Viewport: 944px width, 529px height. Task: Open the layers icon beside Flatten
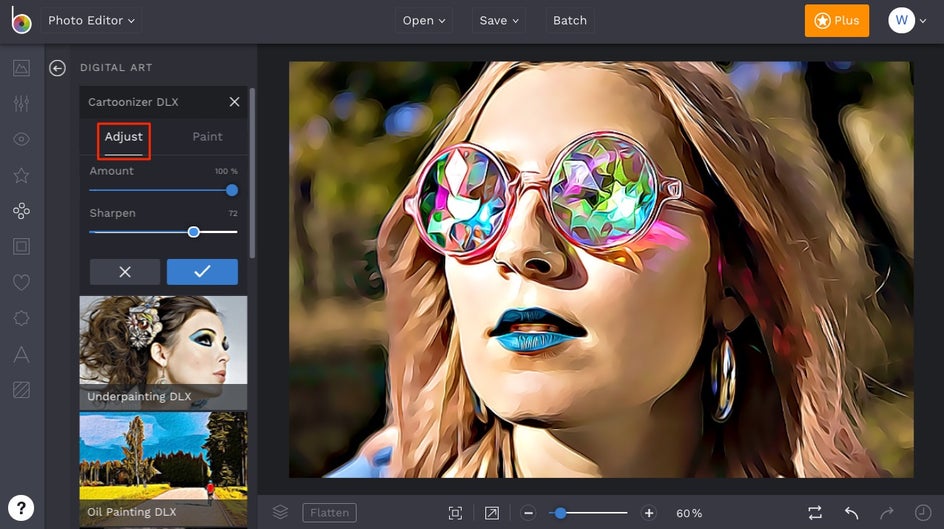coord(281,512)
